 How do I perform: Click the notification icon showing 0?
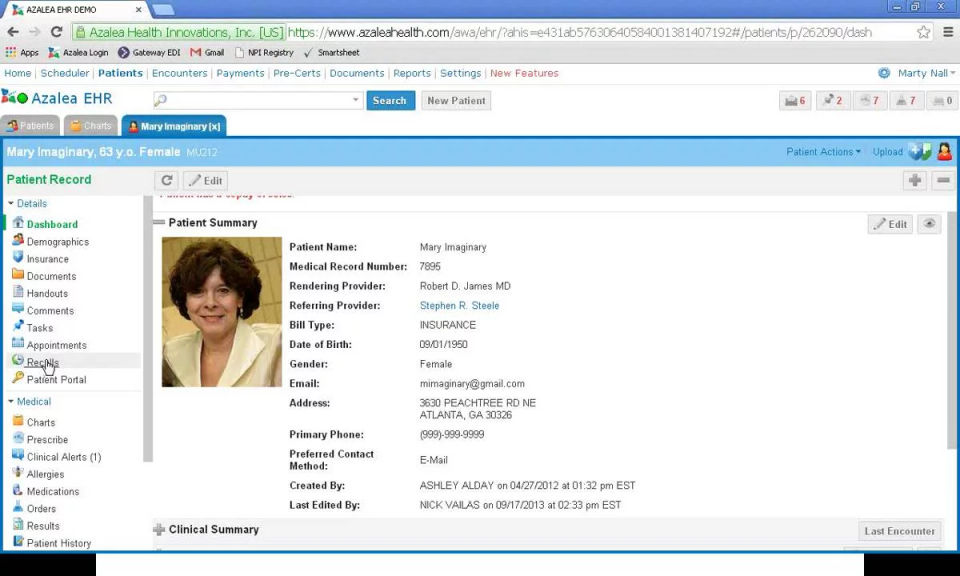(943, 100)
